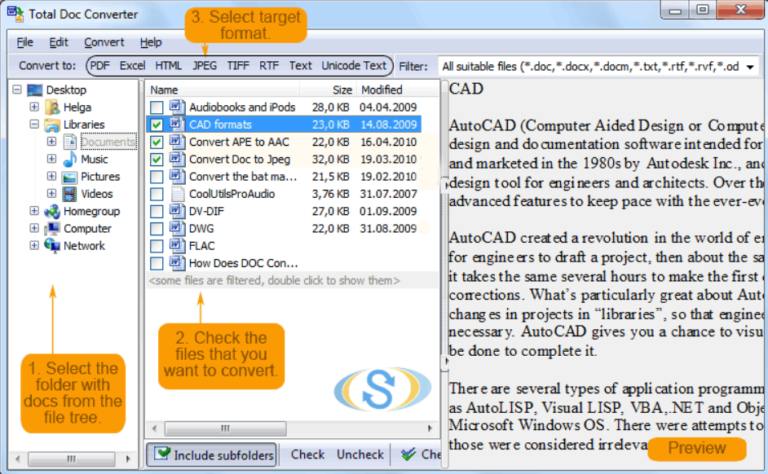
Task: Sort files by the Name column header
Action: click(x=223, y=90)
